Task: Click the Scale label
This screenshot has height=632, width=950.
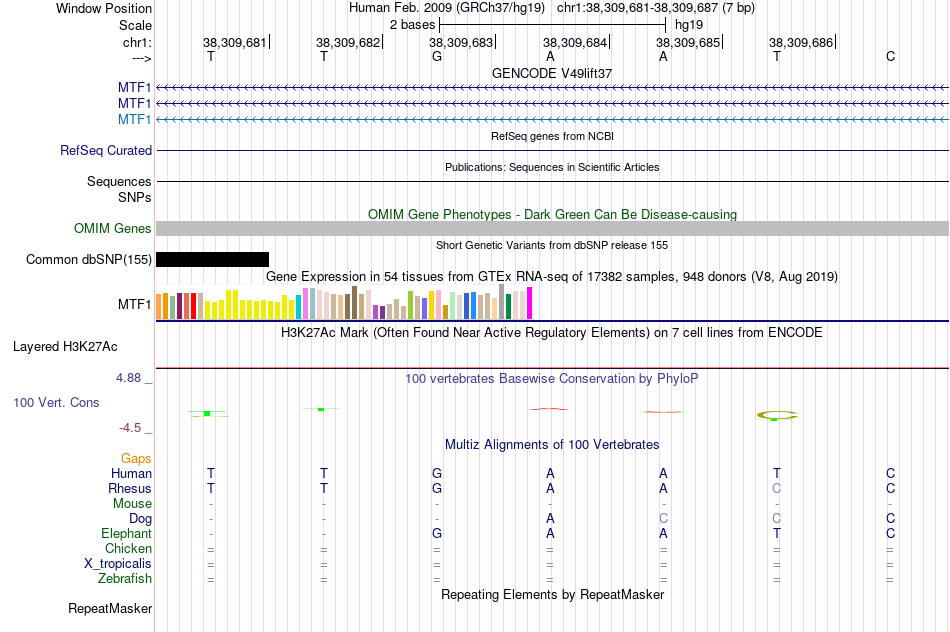Action: click(x=136, y=25)
